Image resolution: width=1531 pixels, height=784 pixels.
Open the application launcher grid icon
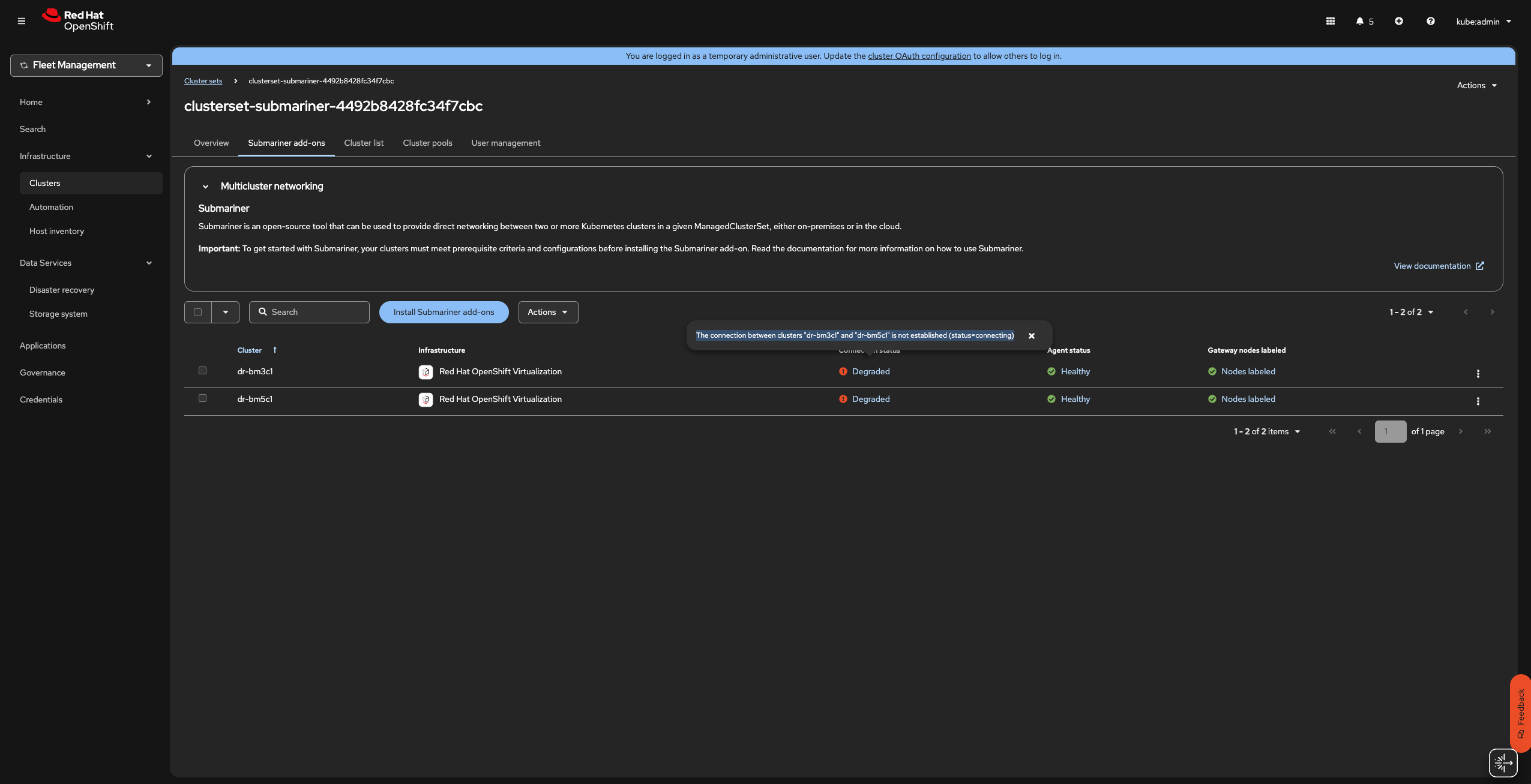[1331, 21]
